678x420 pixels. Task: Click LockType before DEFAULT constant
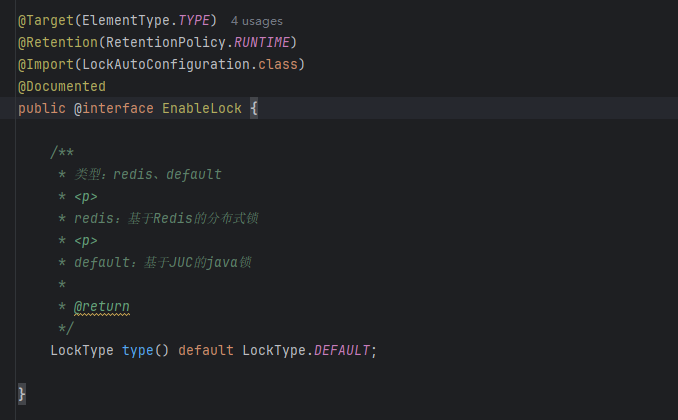[x=274, y=350]
